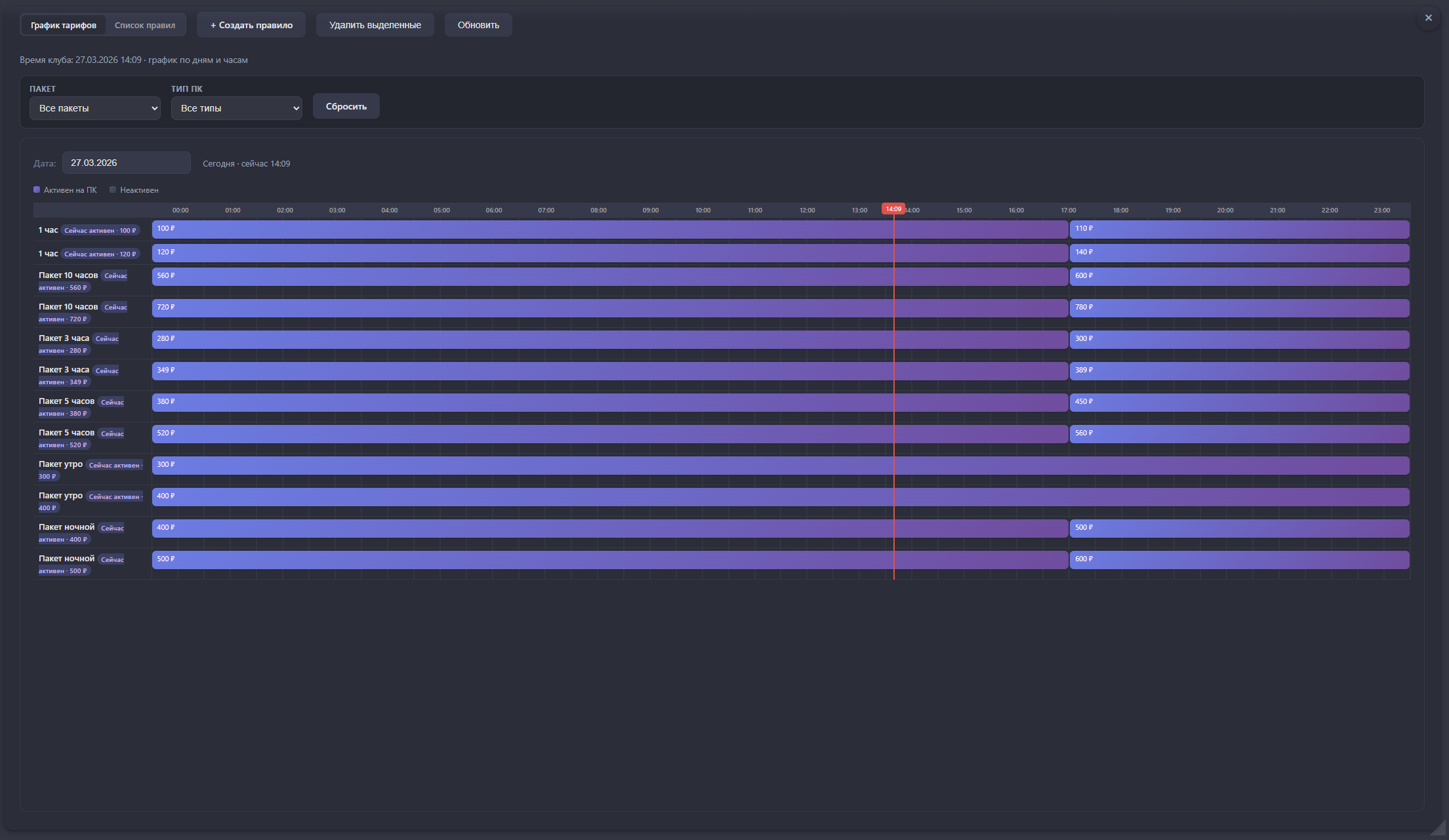This screenshot has width=1449, height=840.
Task: Close the tariff schedule dialog
Action: point(1428,18)
